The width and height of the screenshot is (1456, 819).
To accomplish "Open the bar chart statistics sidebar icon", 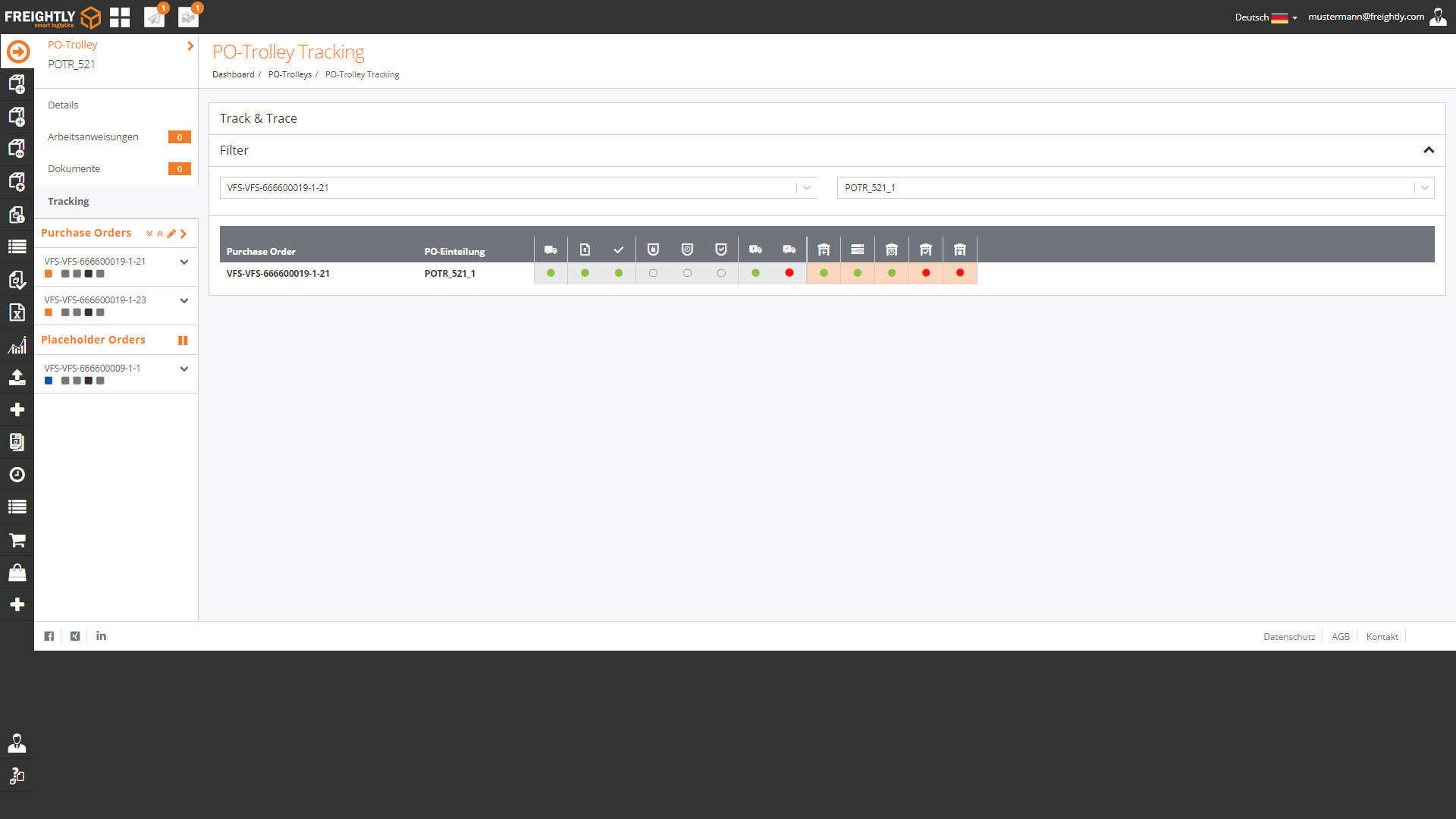I will click(x=17, y=346).
